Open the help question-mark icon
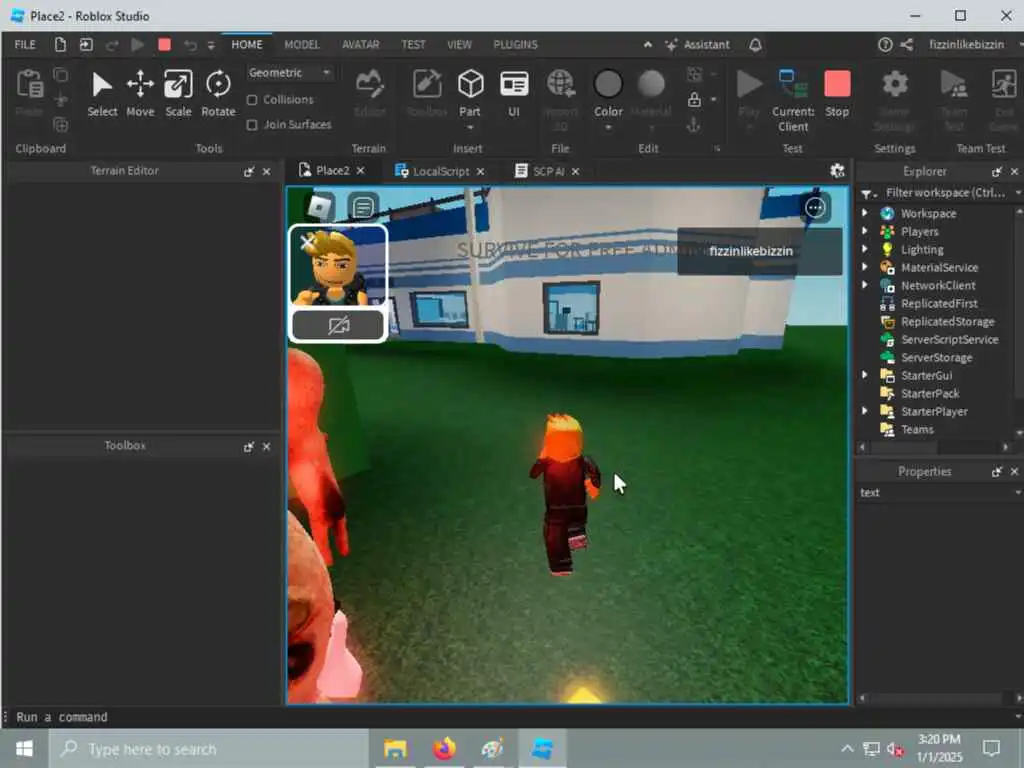The image size is (1024, 768). (x=885, y=44)
